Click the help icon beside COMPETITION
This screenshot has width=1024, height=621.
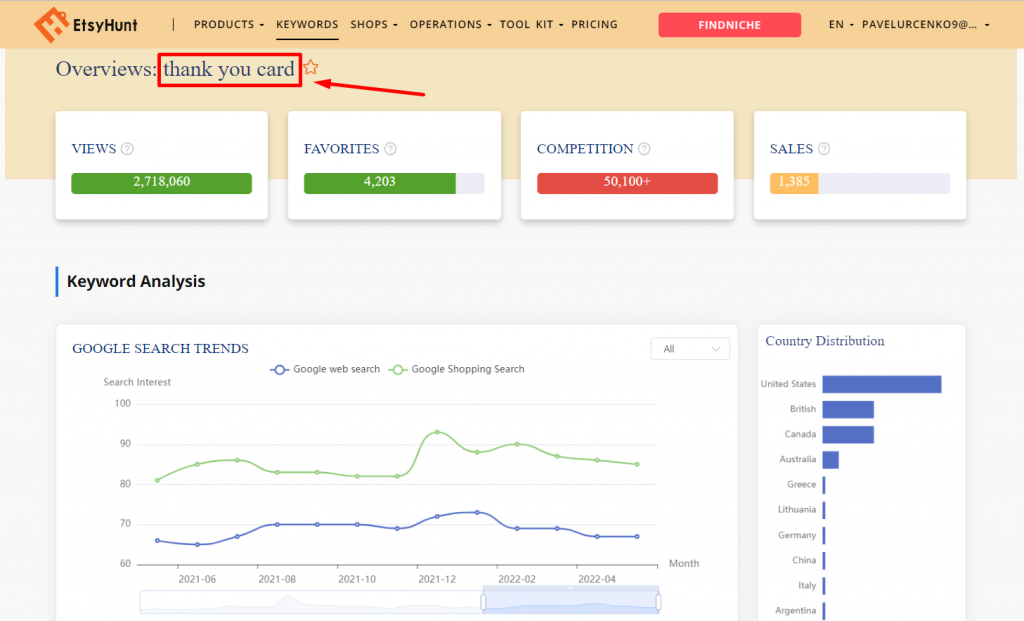[x=644, y=149]
